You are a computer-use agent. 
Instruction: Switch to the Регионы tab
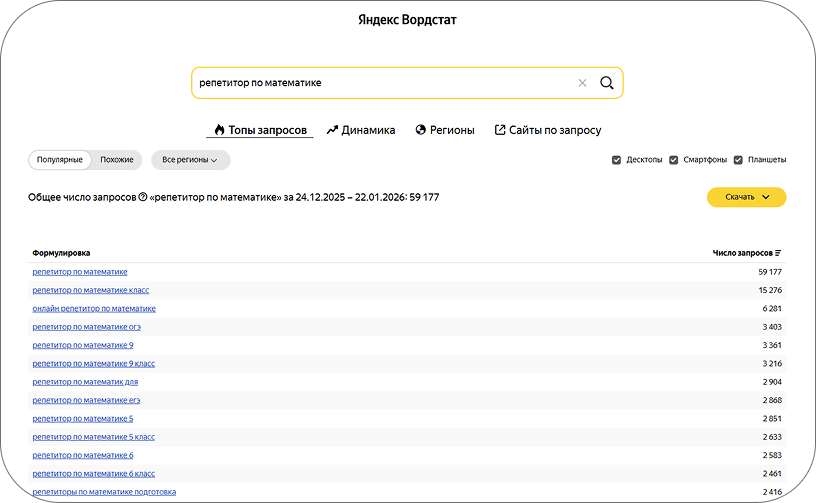[x=445, y=130]
